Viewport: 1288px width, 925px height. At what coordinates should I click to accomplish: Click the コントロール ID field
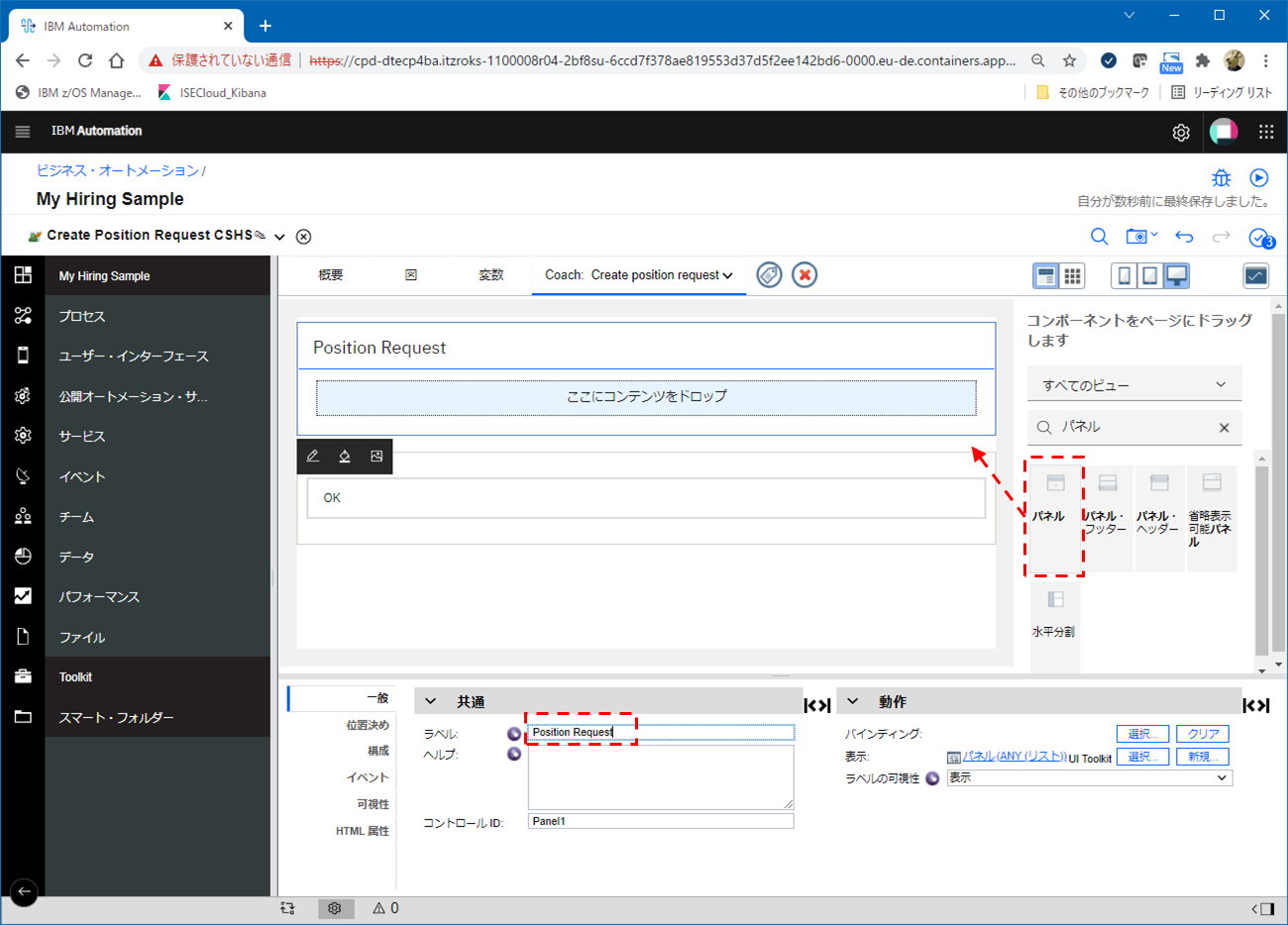[661, 821]
